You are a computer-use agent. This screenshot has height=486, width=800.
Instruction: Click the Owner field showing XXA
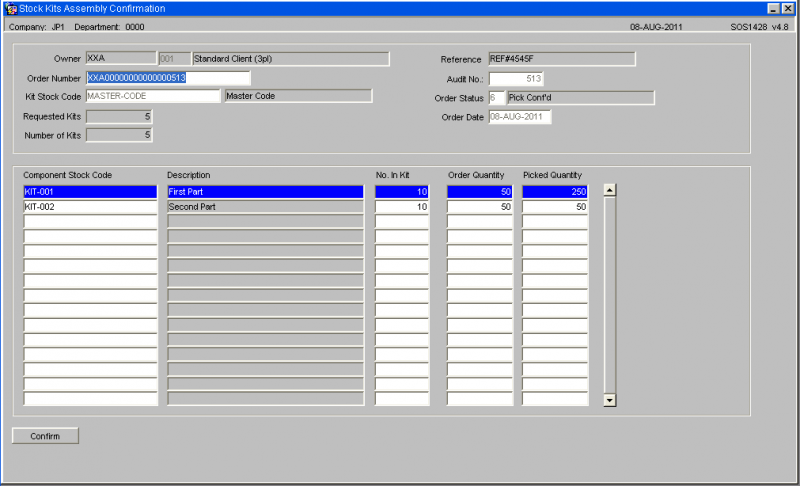pos(121,58)
